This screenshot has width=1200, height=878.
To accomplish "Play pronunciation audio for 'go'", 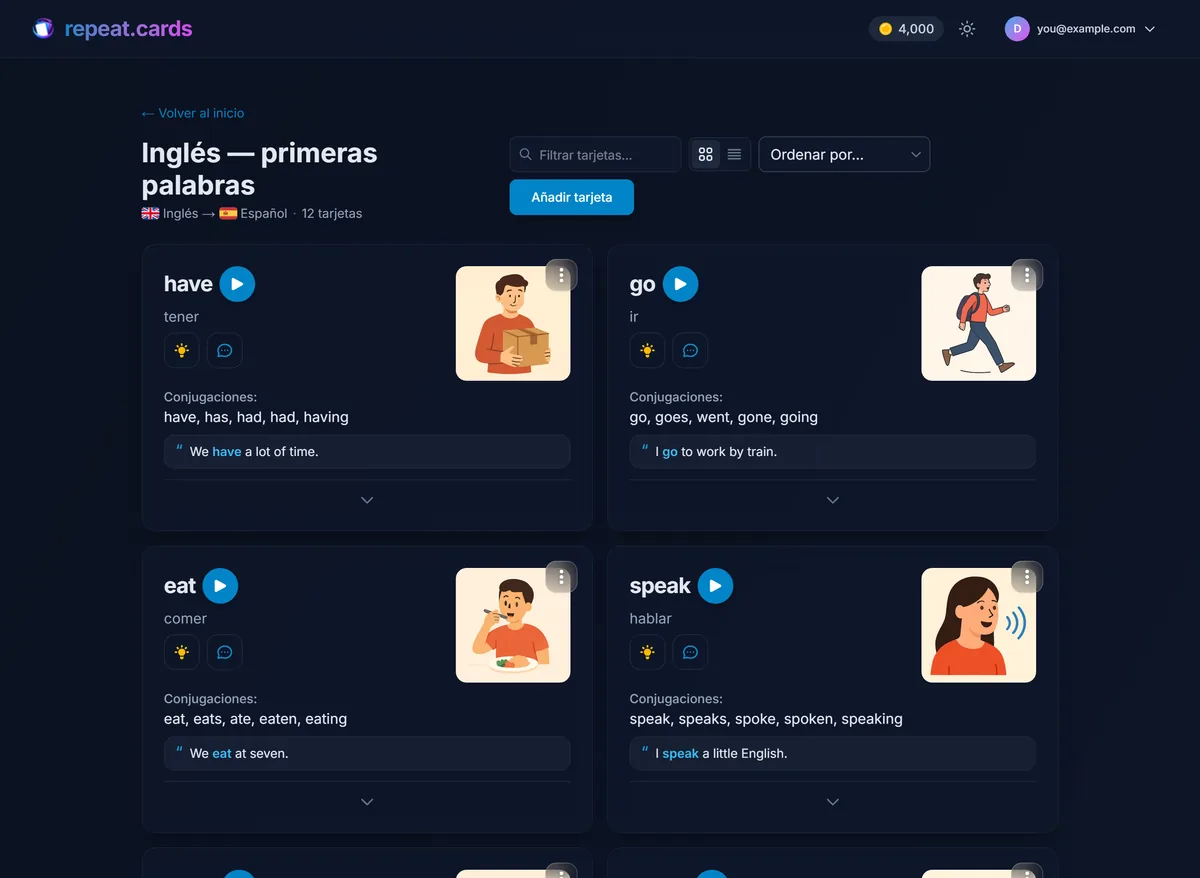I will (x=680, y=284).
